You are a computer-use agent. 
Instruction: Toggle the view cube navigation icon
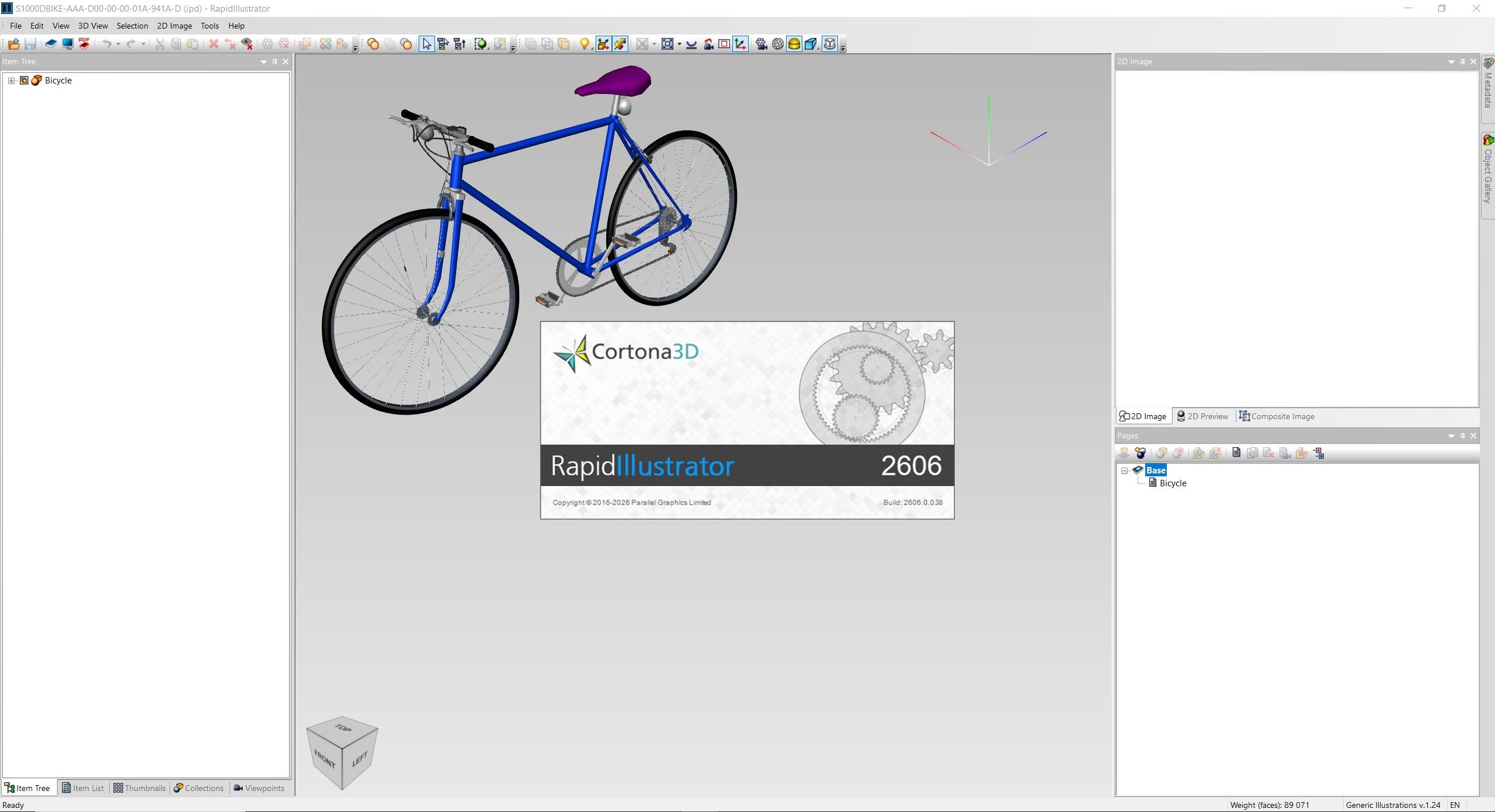(830, 44)
